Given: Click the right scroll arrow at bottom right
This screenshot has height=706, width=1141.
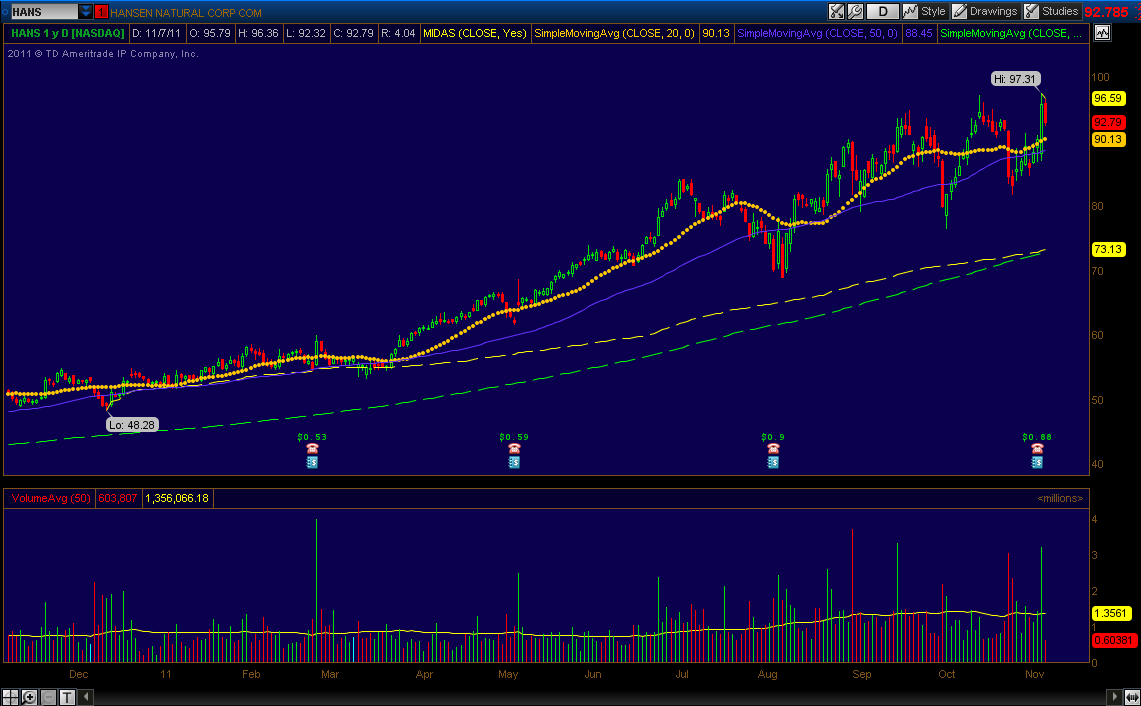Looking at the screenshot, I should (x=1114, y=697).
